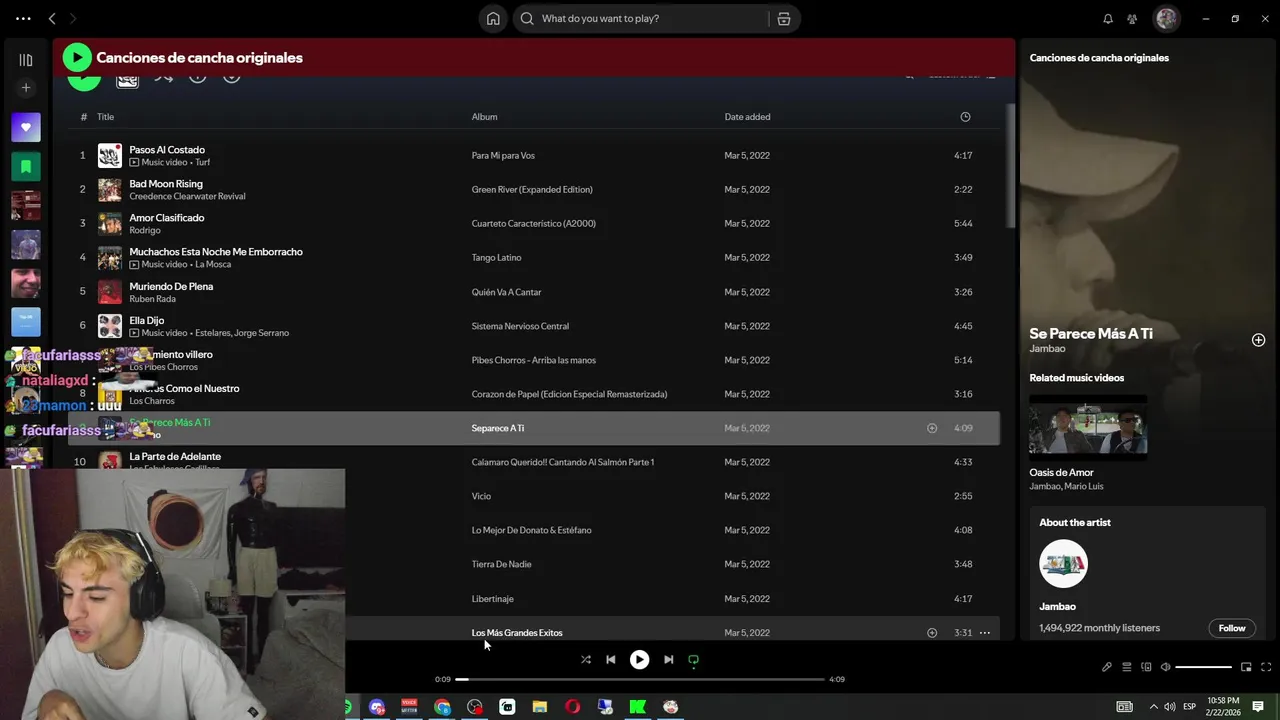The image size is (1280, 720).
Task: Open Chrome from the Windows taskbar
Action: (x=442, y=707)
